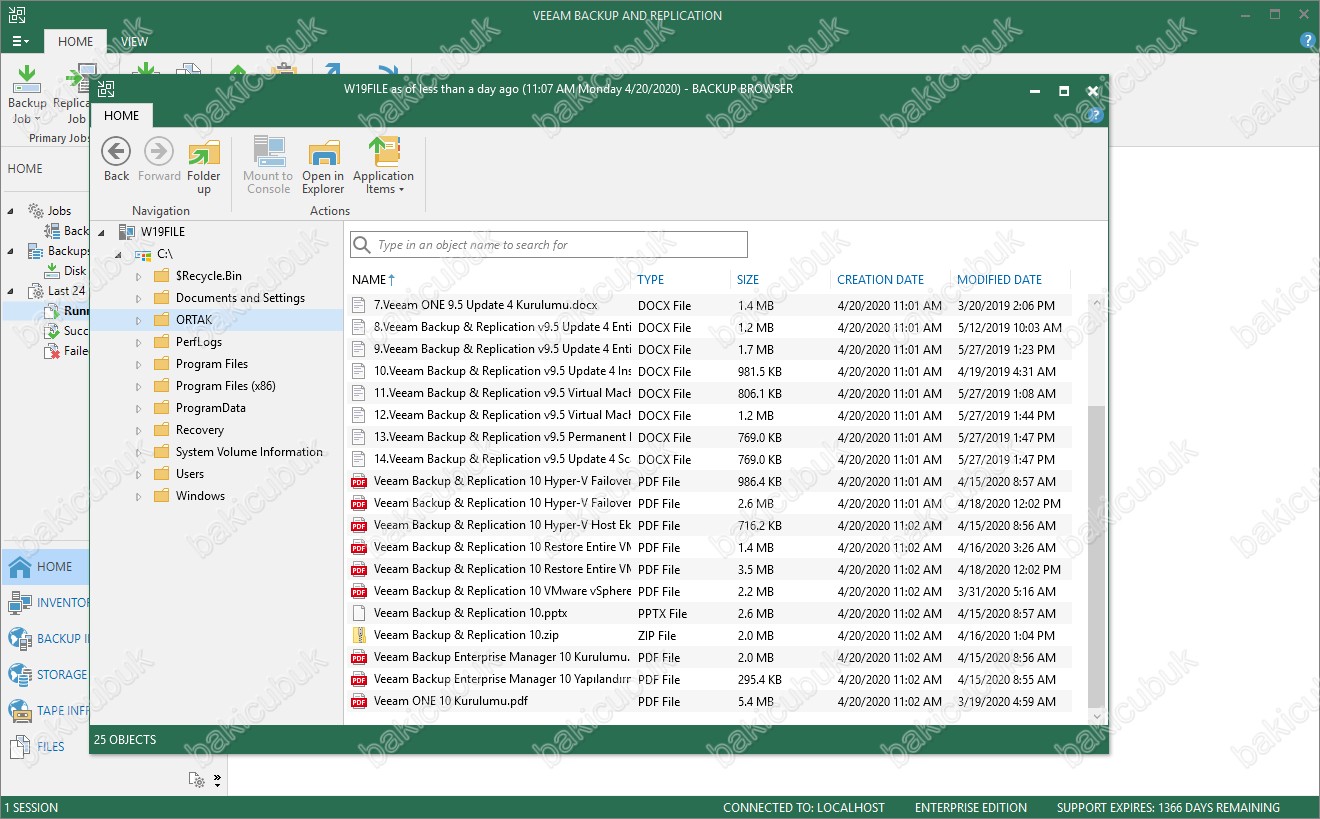This screenshot has width=1320, height=819.
Task: Open the STORAGE INFRASTRUCTURE view icon
Action: point(19,675)
